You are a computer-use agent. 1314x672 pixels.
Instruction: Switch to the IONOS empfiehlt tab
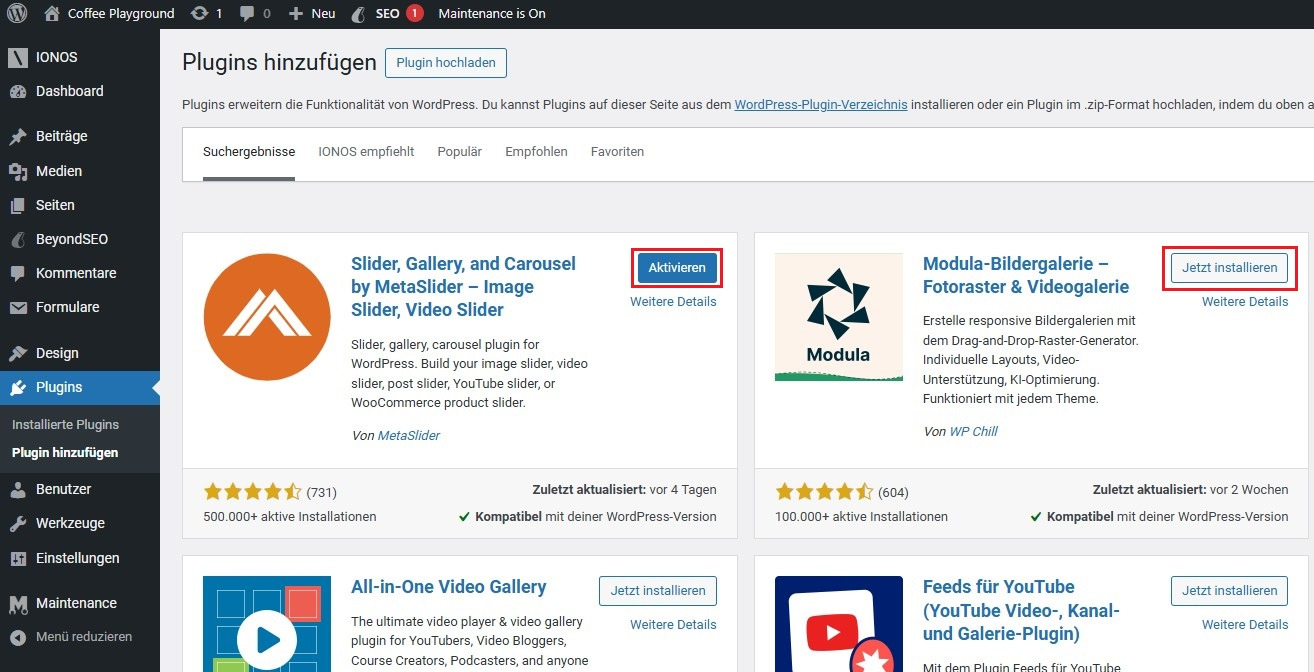coord(366,152)
